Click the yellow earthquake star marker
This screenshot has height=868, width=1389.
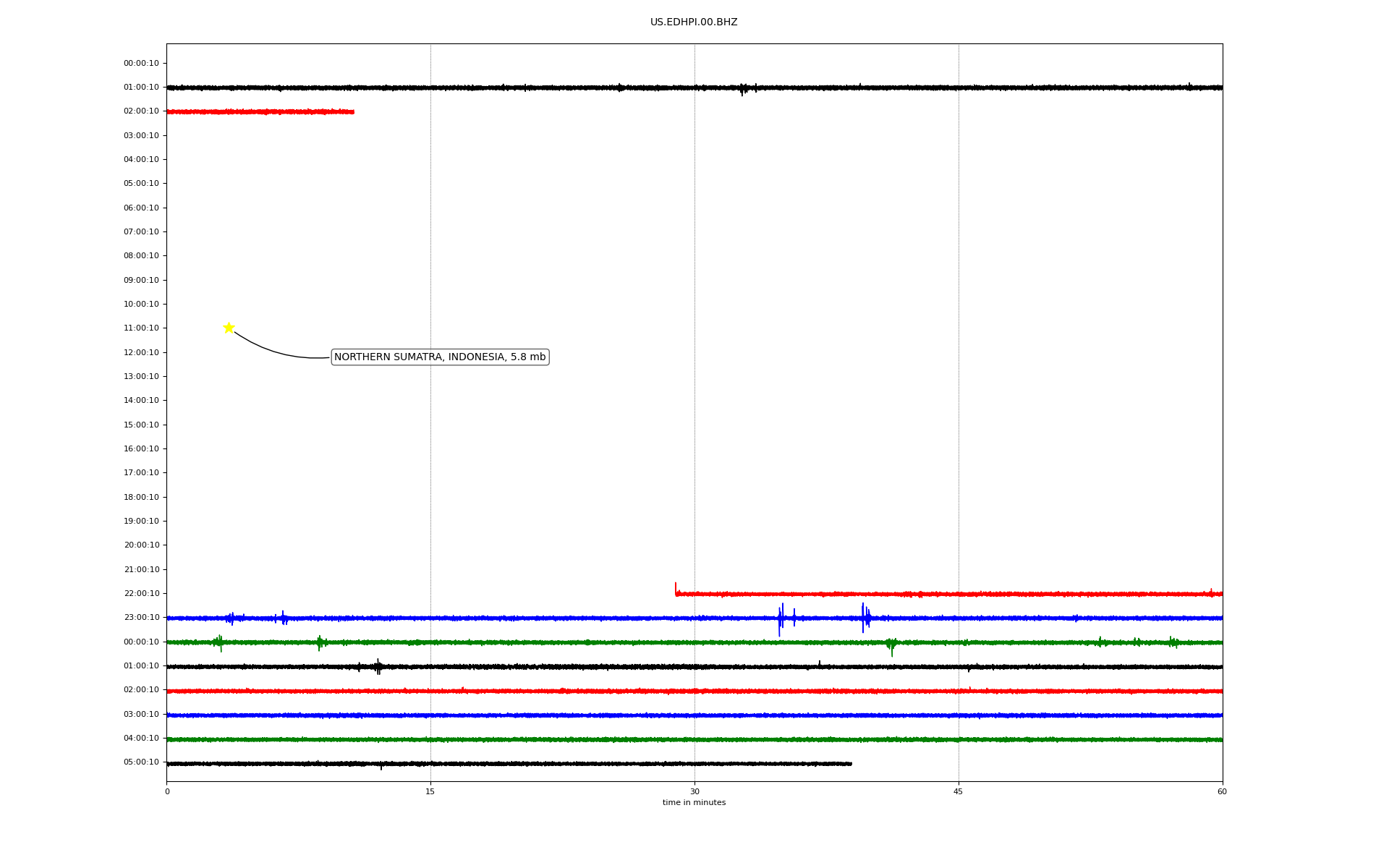click(x=229, y=328)
